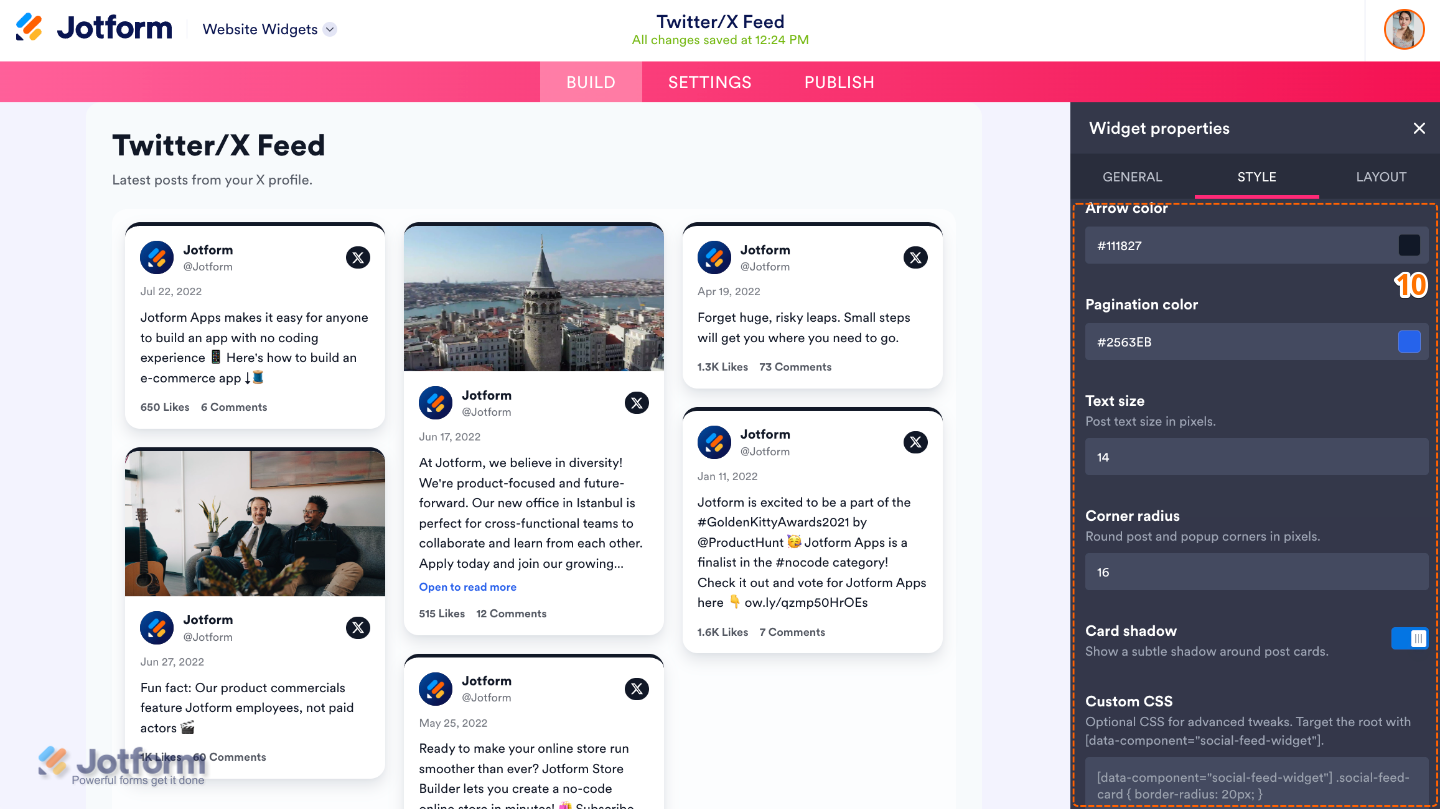1440x809 pixels.
Task: Click the 'Open to read more' link
Action: (468, 587)
